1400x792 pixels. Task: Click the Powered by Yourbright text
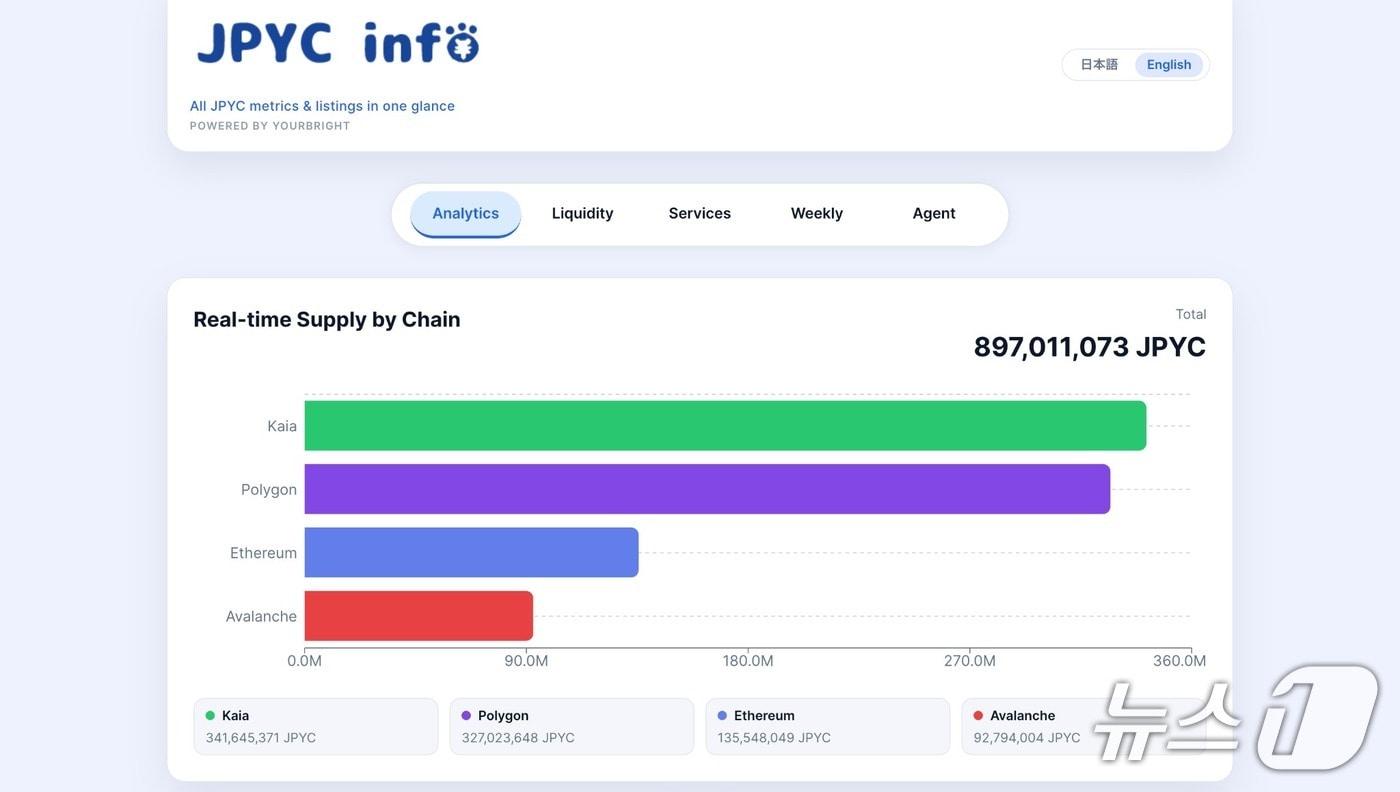(270, 126)
